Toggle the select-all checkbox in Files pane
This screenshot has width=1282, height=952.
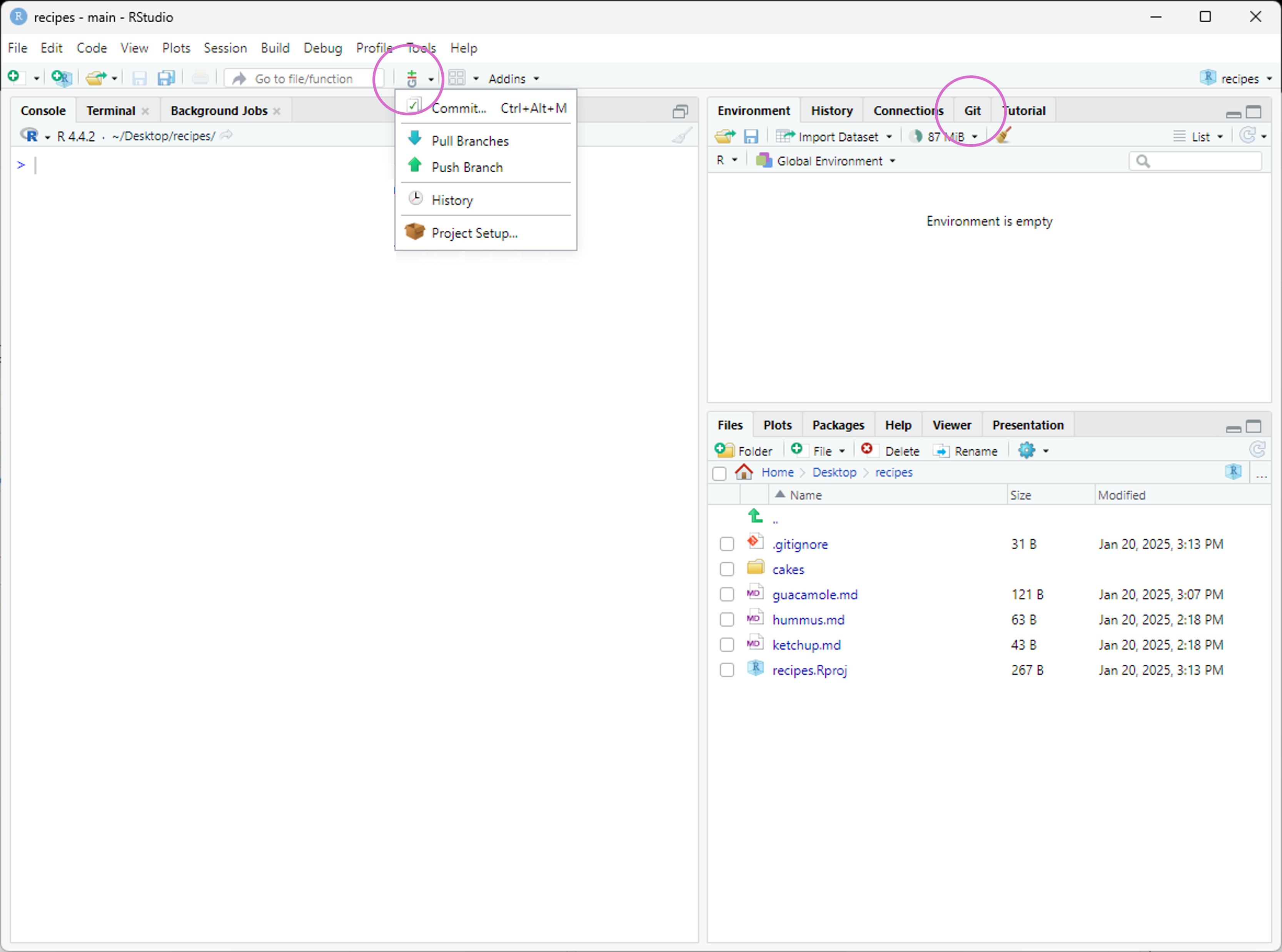coord(719,473)
